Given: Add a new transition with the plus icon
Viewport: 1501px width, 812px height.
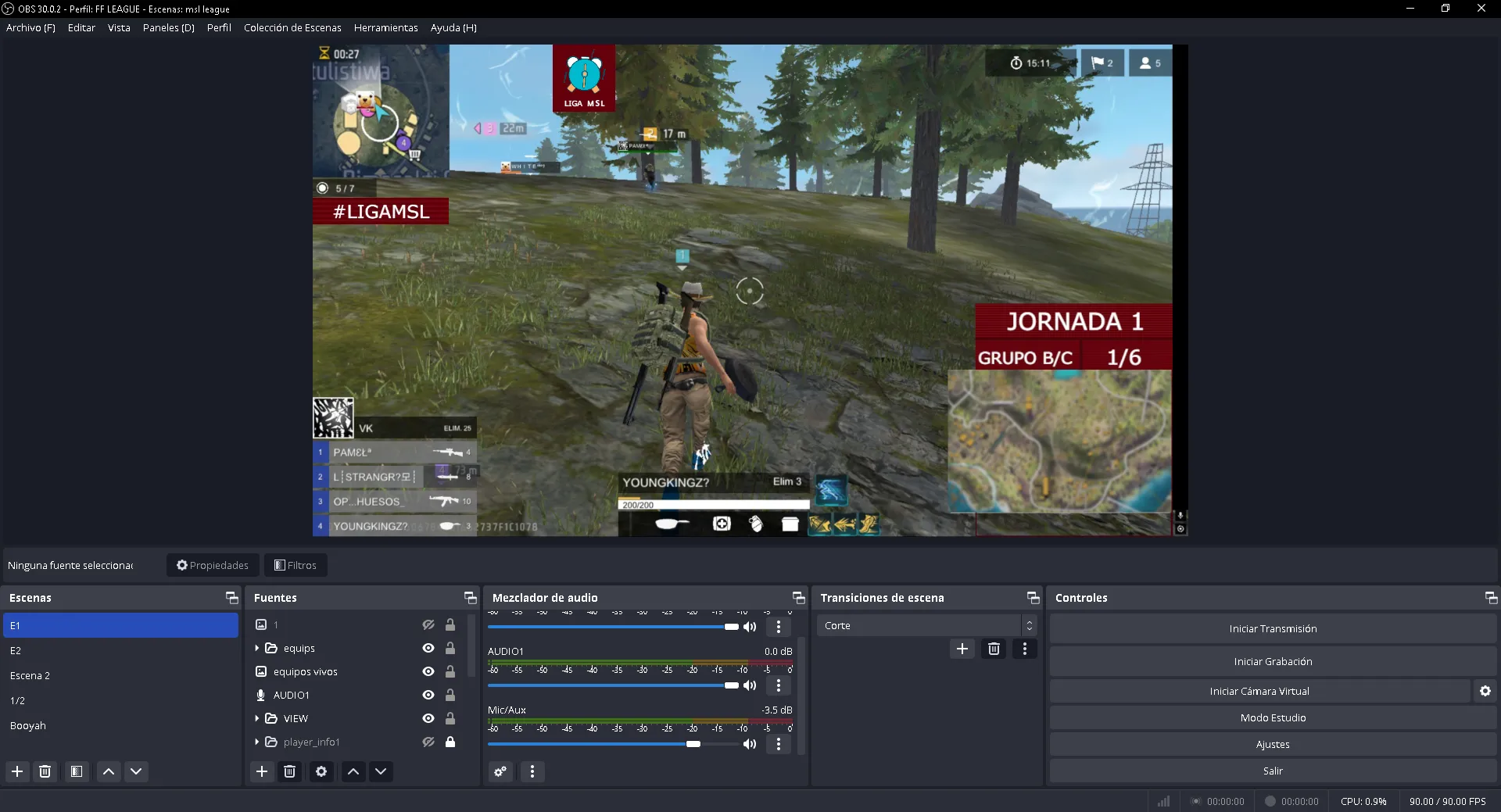Looking at the screenshot, I should [x=962, y=649].
